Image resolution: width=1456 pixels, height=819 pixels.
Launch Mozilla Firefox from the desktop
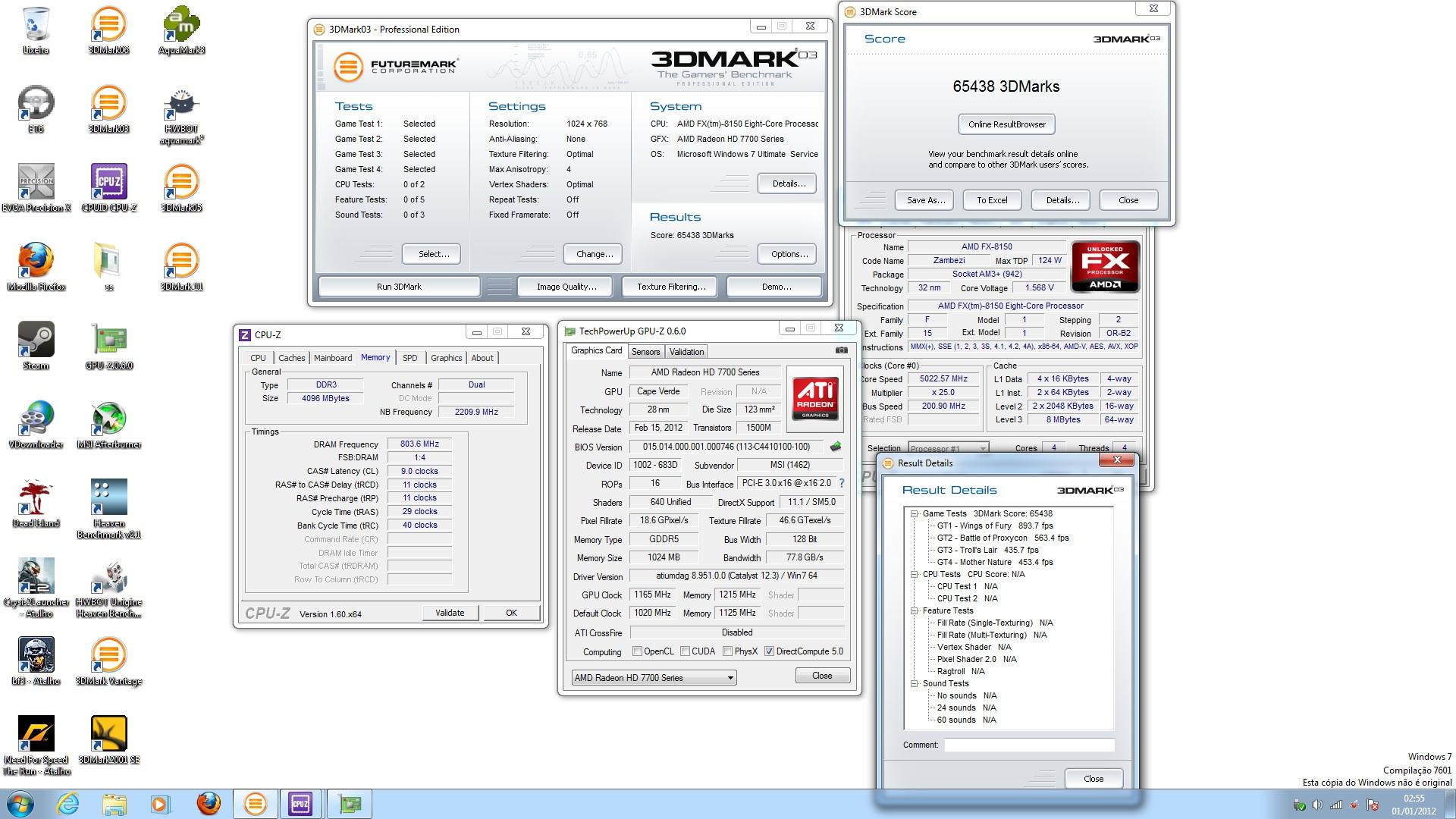[x=36, y=267]
